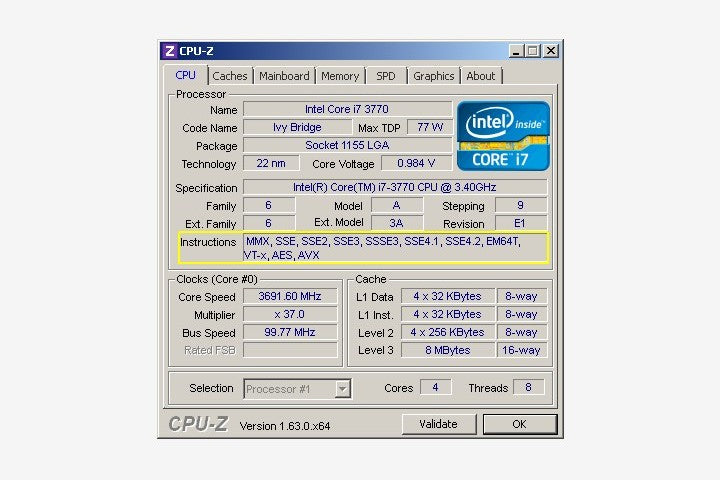Show the About tab

point(481,76)
